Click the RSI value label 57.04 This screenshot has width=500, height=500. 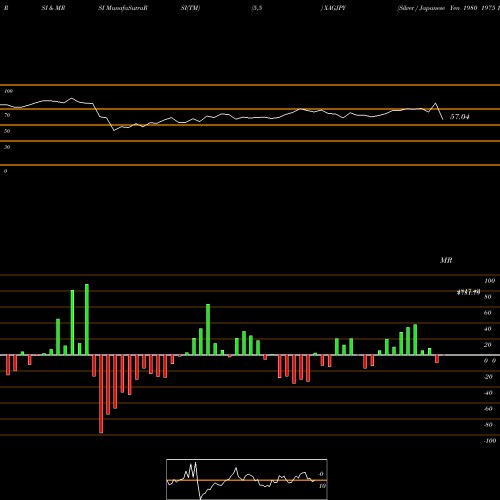point(459,117)
